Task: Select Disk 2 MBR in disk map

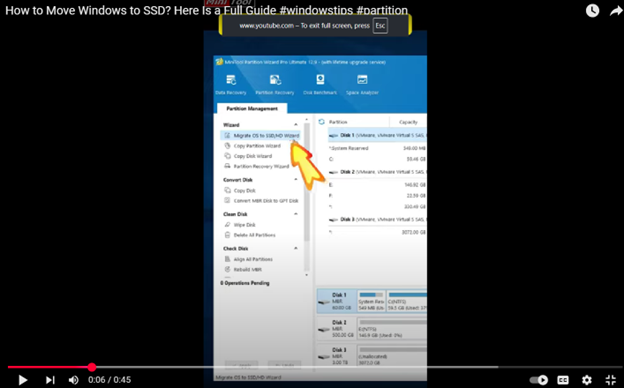Action: point(336,329)
